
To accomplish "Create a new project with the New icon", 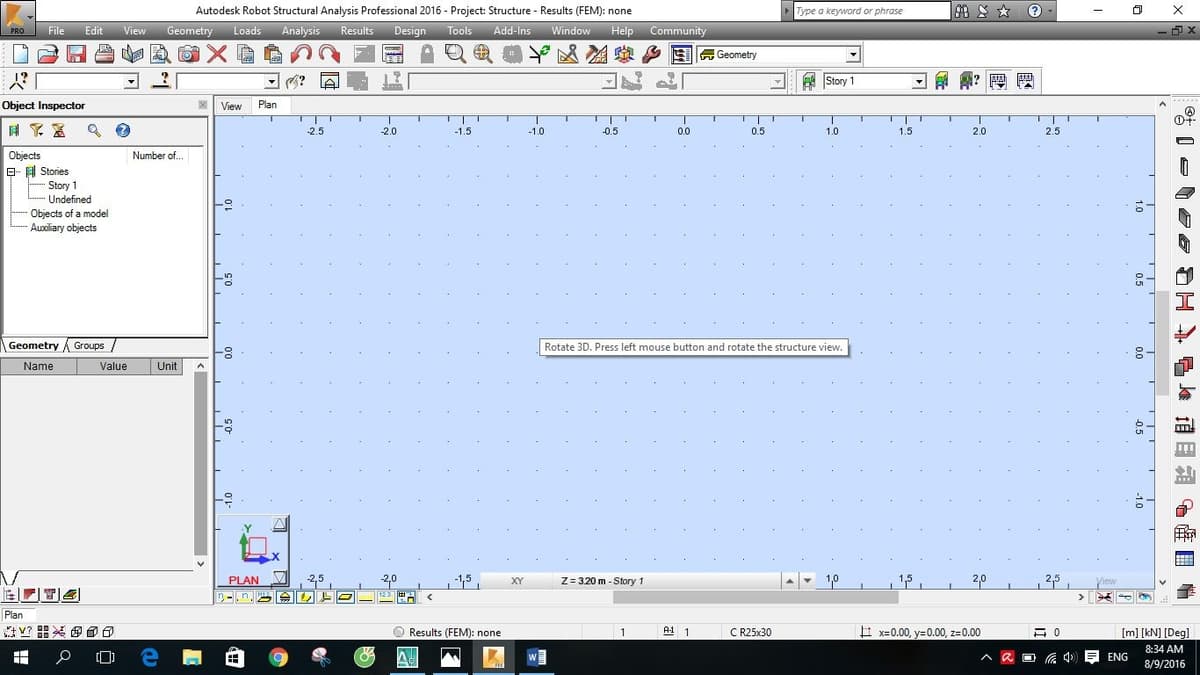I will [x=20, y=55].
